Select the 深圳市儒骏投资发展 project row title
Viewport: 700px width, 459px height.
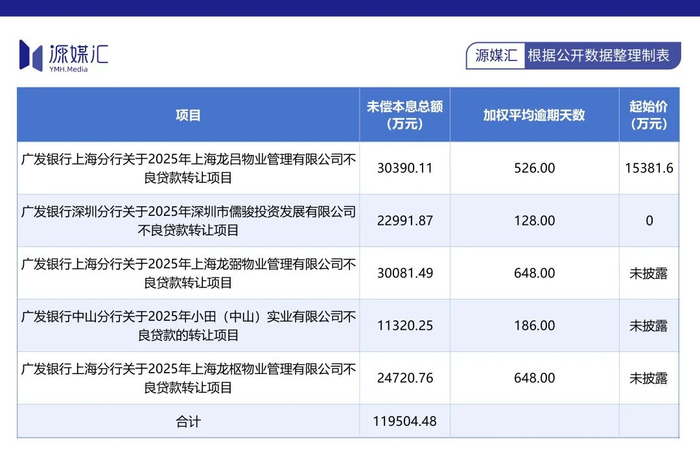(188, 220)
